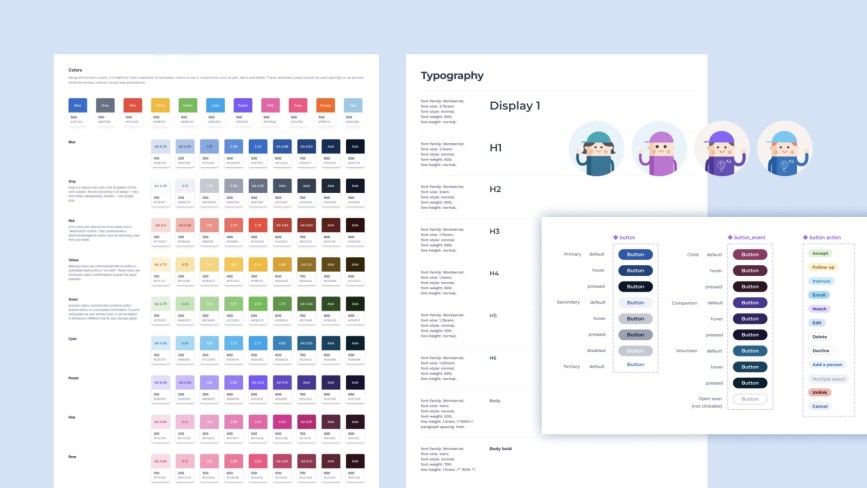Select the avatar wearing the blue diamond shirt
The height and width of the screenshot is (488, 867).
click(x=785, y=149)
